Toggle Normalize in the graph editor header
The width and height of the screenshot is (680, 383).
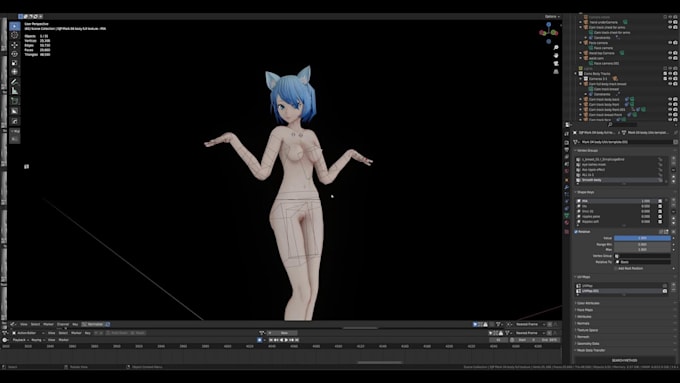(95, 324)
